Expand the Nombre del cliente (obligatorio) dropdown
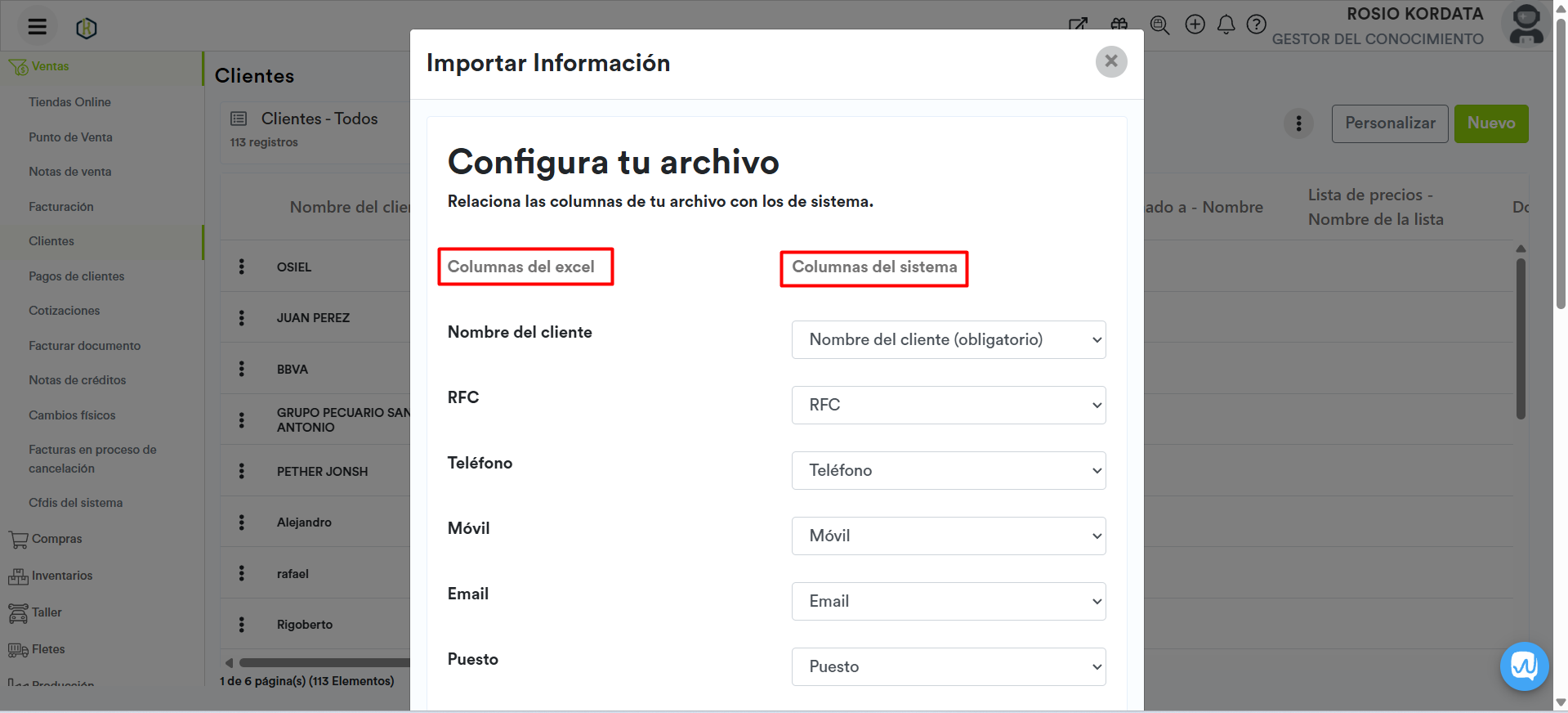1568x713 pixels. coord(948,339)
